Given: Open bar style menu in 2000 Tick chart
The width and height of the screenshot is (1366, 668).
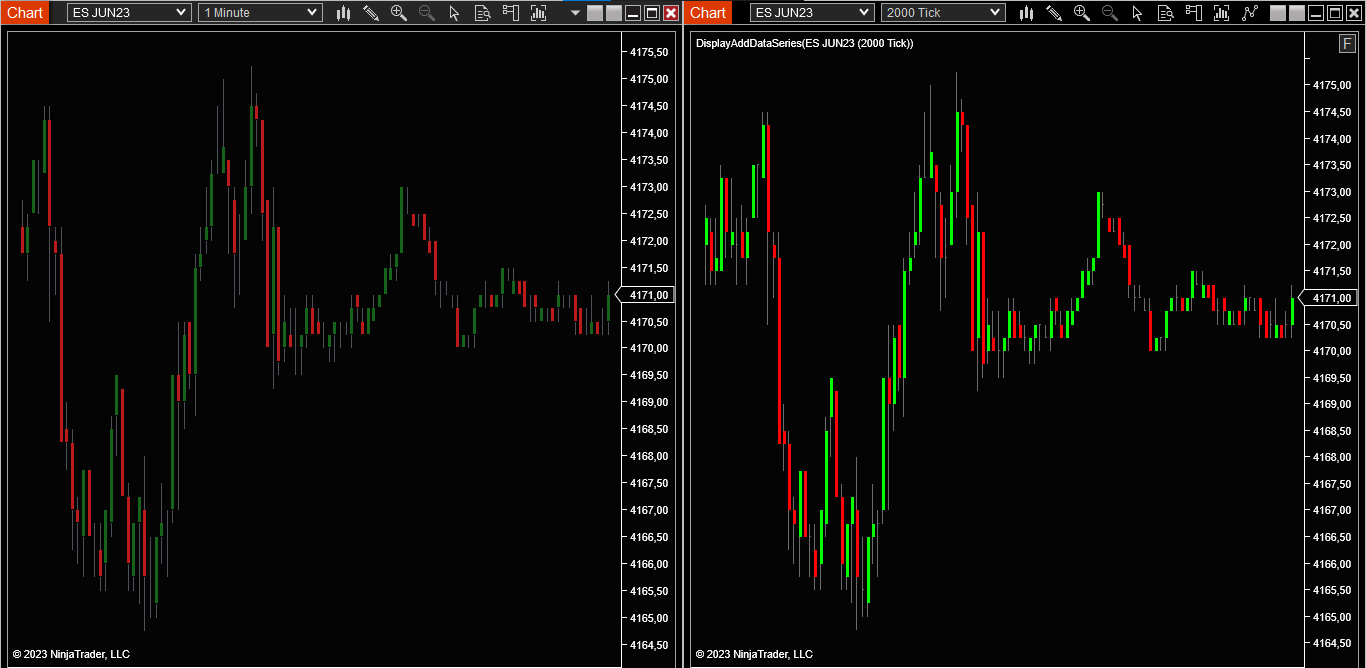Looking at the screenshot, I should pos(1026,13).
